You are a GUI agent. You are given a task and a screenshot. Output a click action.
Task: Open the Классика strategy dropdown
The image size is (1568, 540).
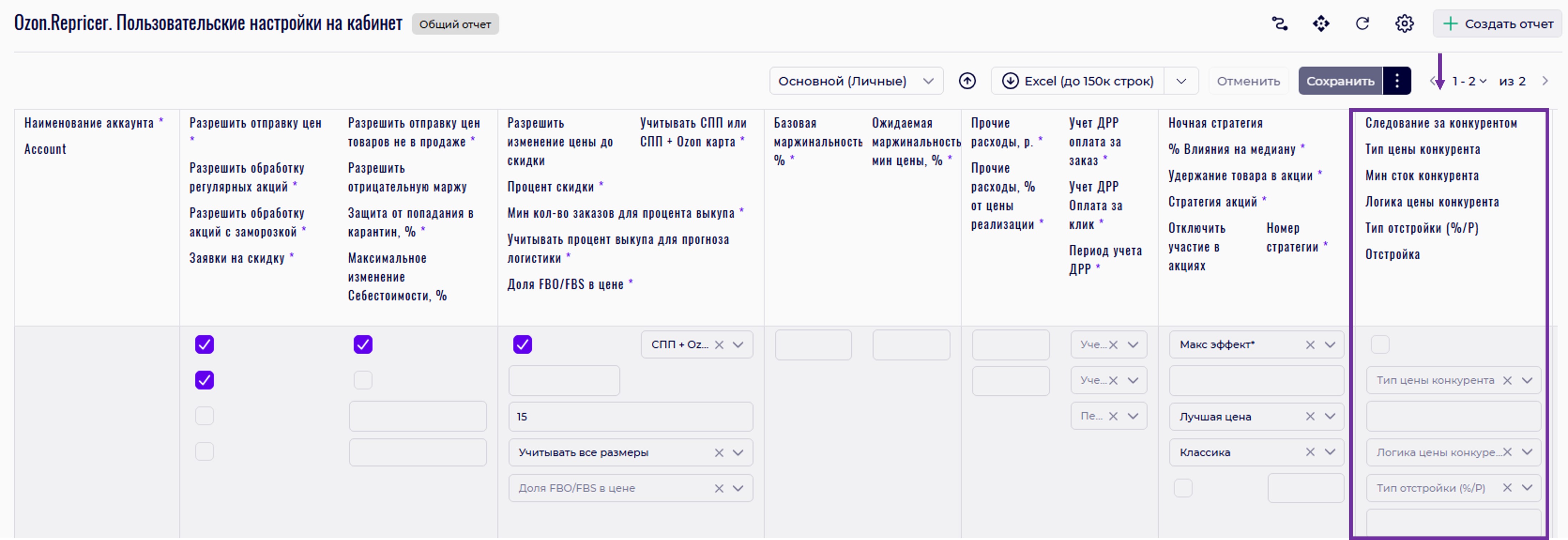point(1330,452)
